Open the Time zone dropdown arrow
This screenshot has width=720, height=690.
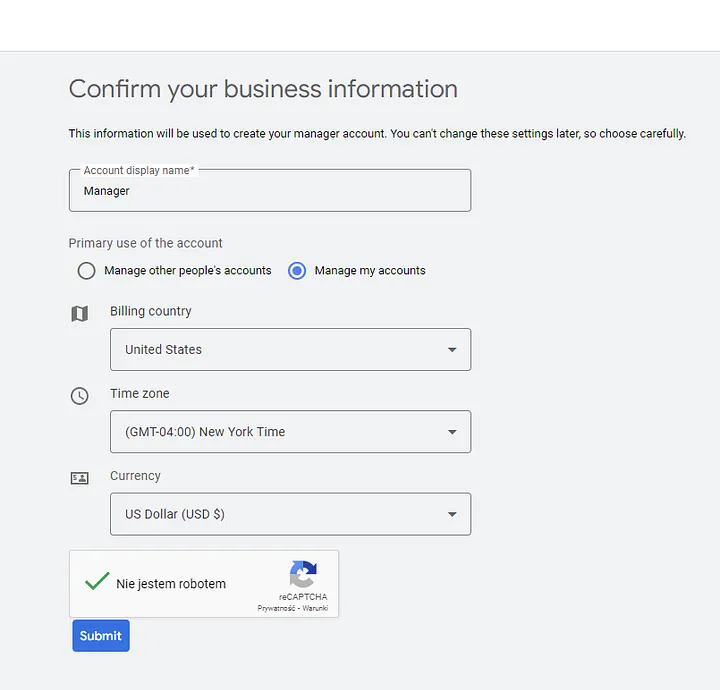click(x=452, y=432)
